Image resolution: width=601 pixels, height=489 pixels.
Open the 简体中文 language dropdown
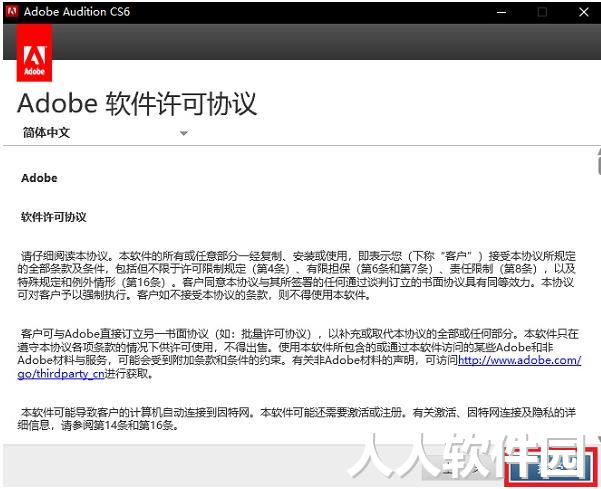[104, 133]
